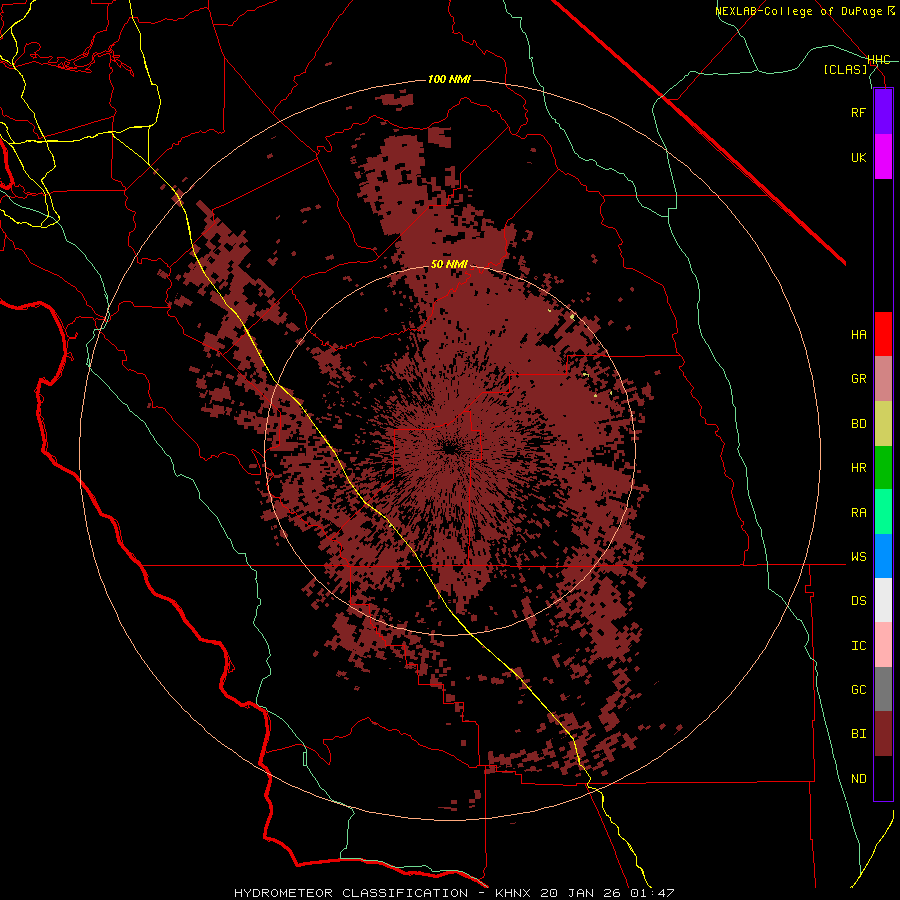Click the HR green legend swatch
The width and height of the screenshot is (900, 900).
point(883,467)
